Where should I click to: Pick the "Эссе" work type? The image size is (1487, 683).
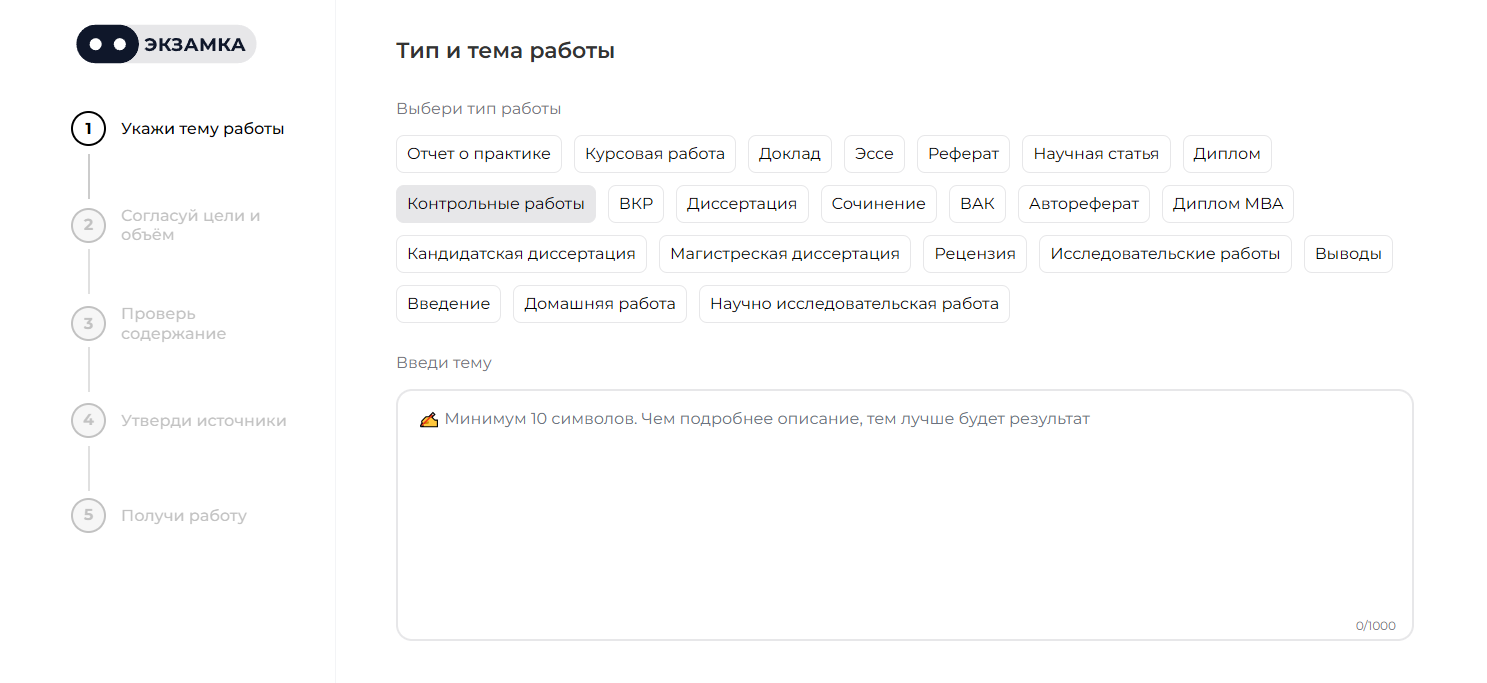(873, 153)
